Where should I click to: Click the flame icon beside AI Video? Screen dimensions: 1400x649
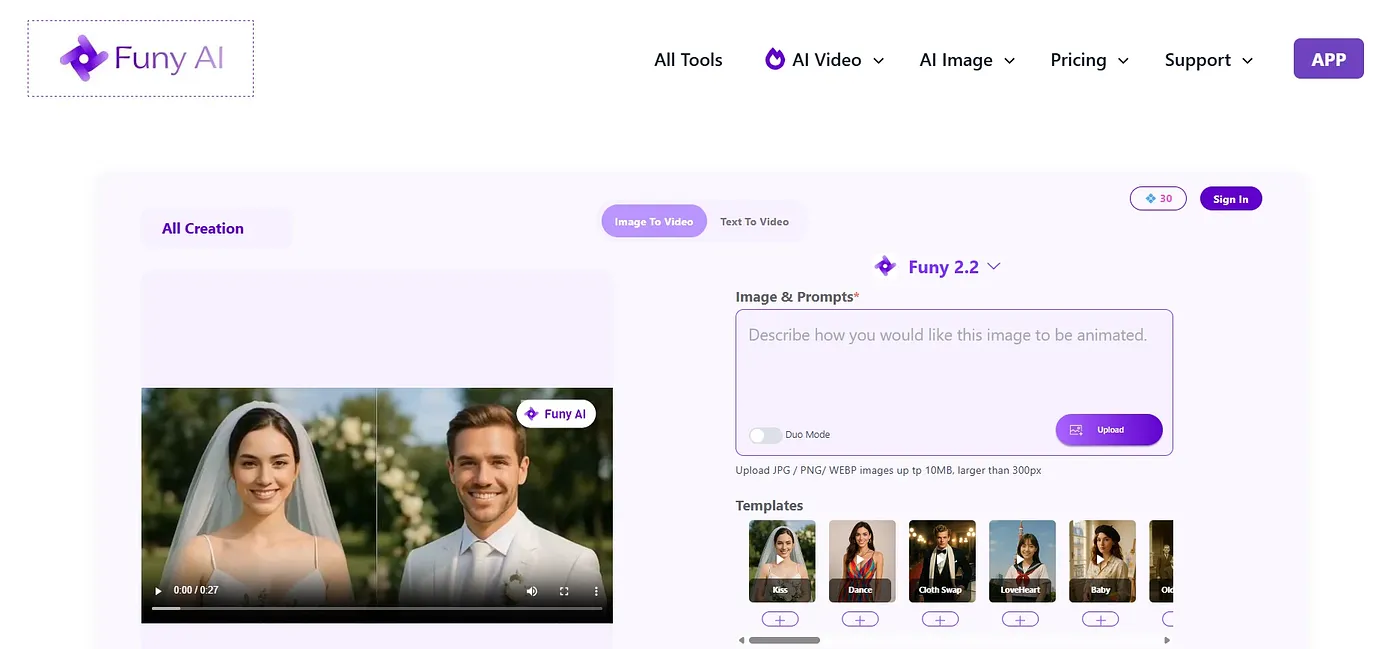coord(775,59)
